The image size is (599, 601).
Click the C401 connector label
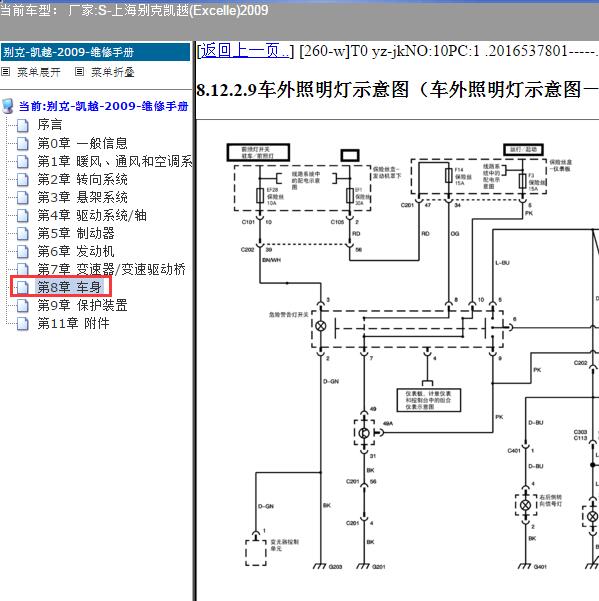514,450
